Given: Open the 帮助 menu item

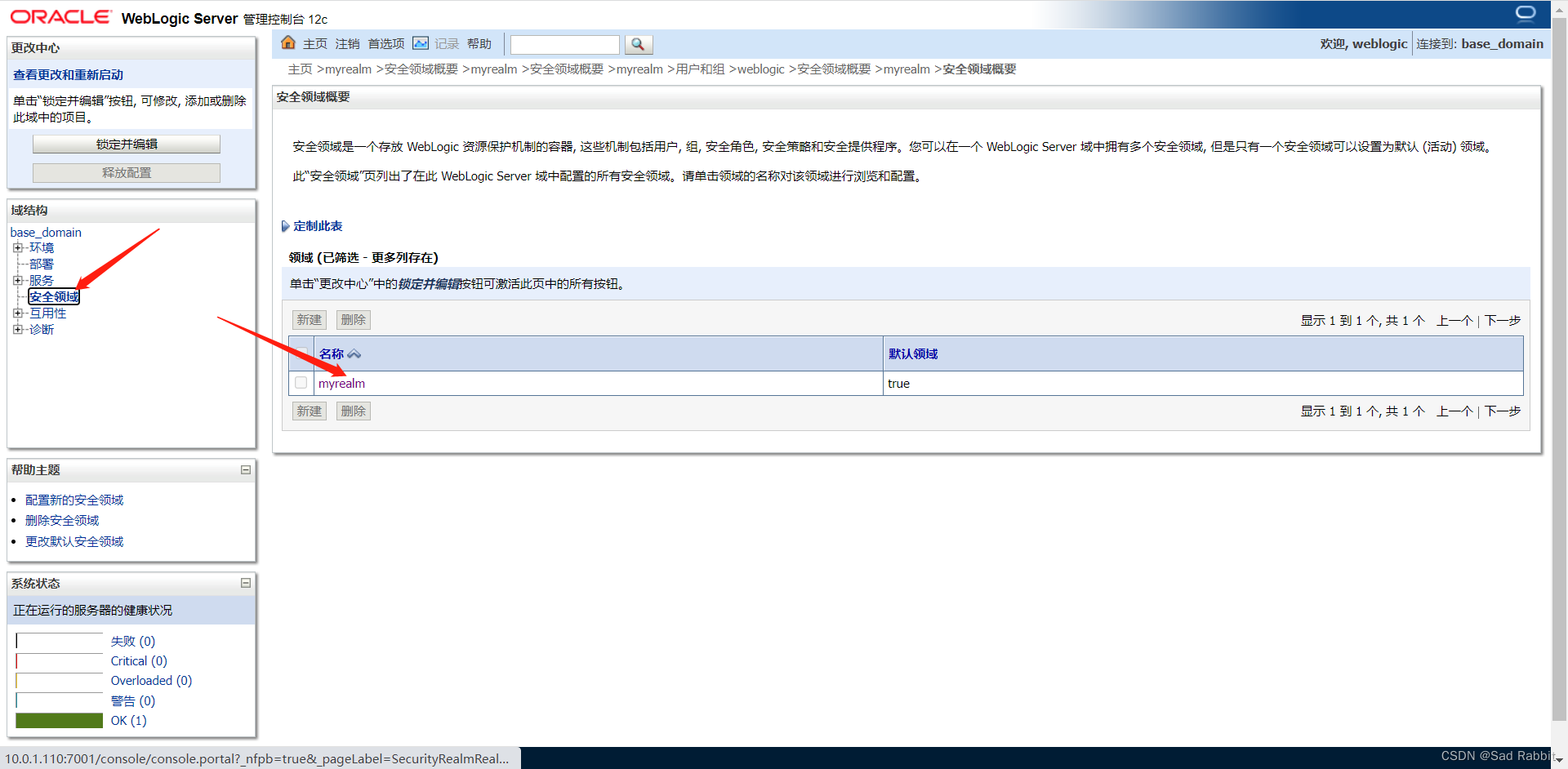Looking at the screenshot, I should pos(479,44).
